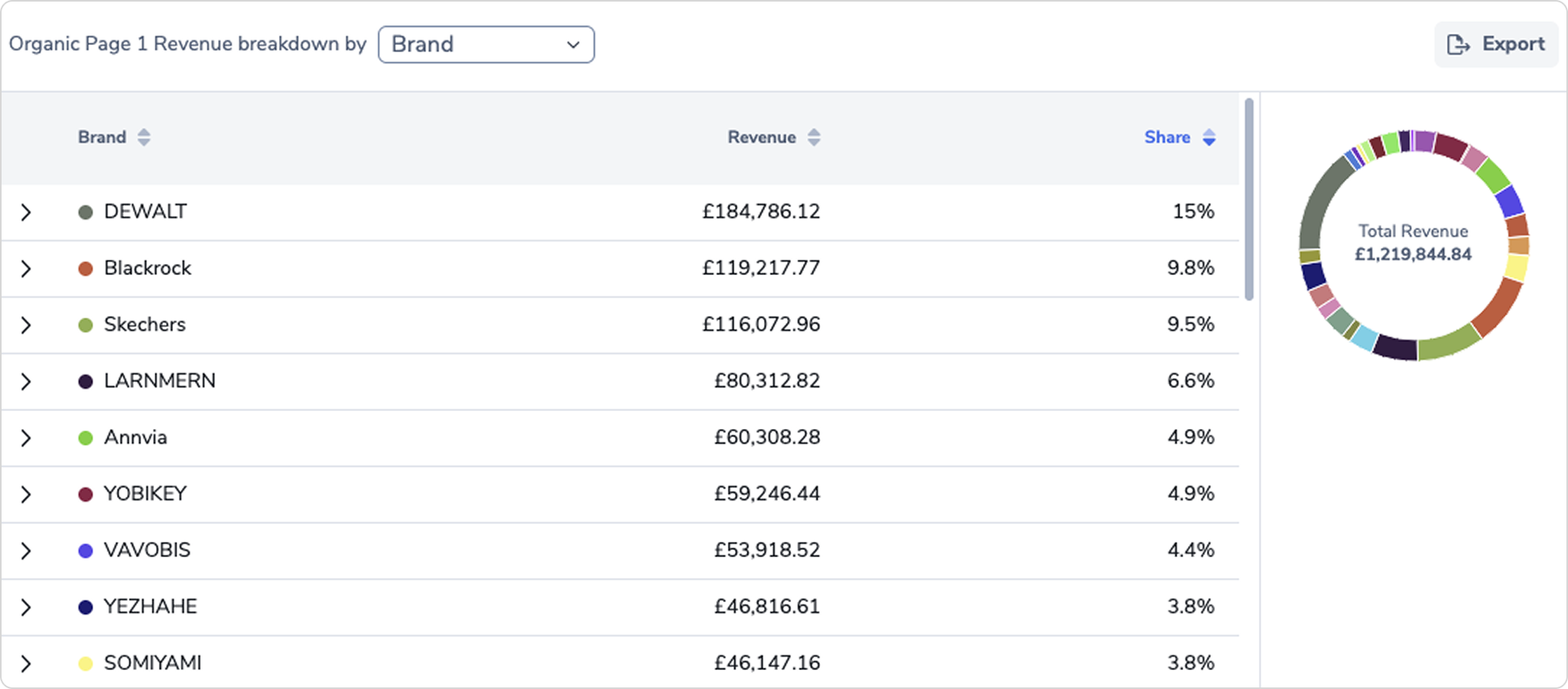Click Total Revenue label in donut chart
The image size is (1568, 689).
[1413, 232]
